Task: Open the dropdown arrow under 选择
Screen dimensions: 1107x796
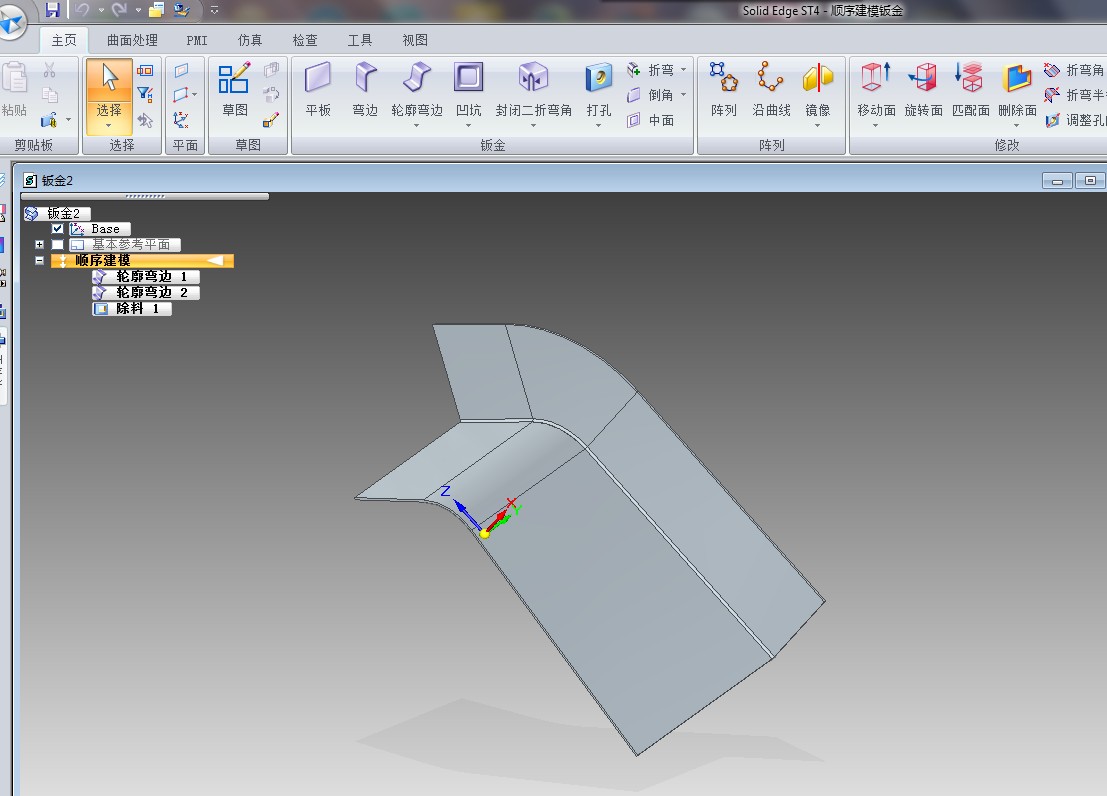Action: tap(109, 126)
